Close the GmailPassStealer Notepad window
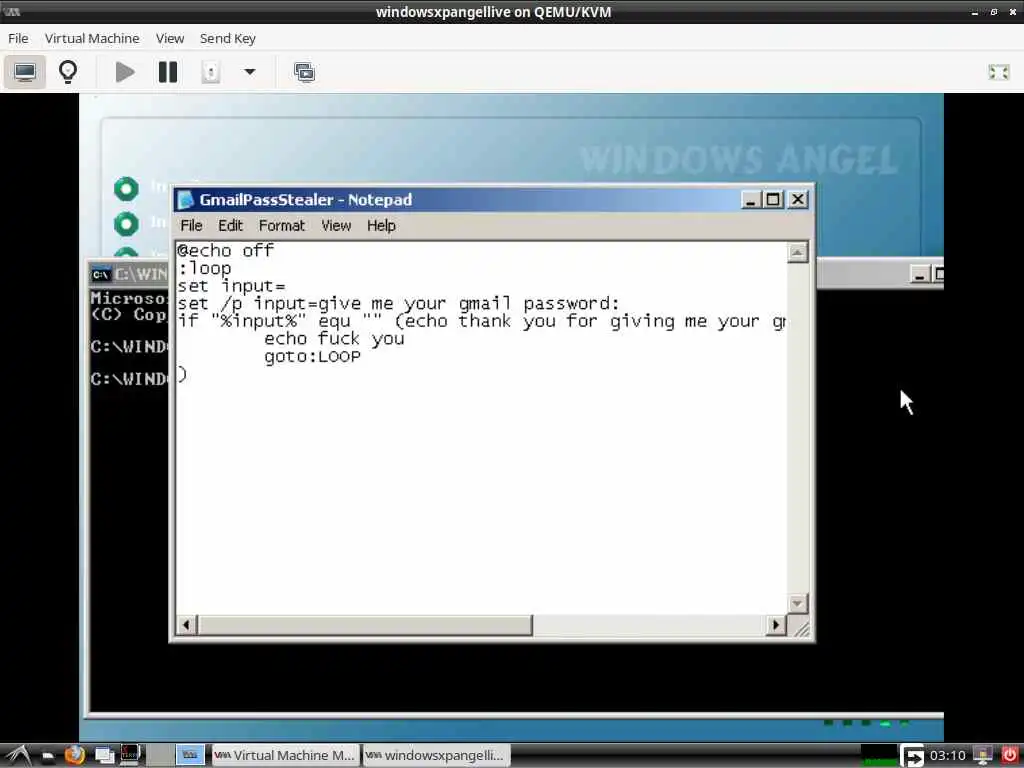 tap(797, 200)
